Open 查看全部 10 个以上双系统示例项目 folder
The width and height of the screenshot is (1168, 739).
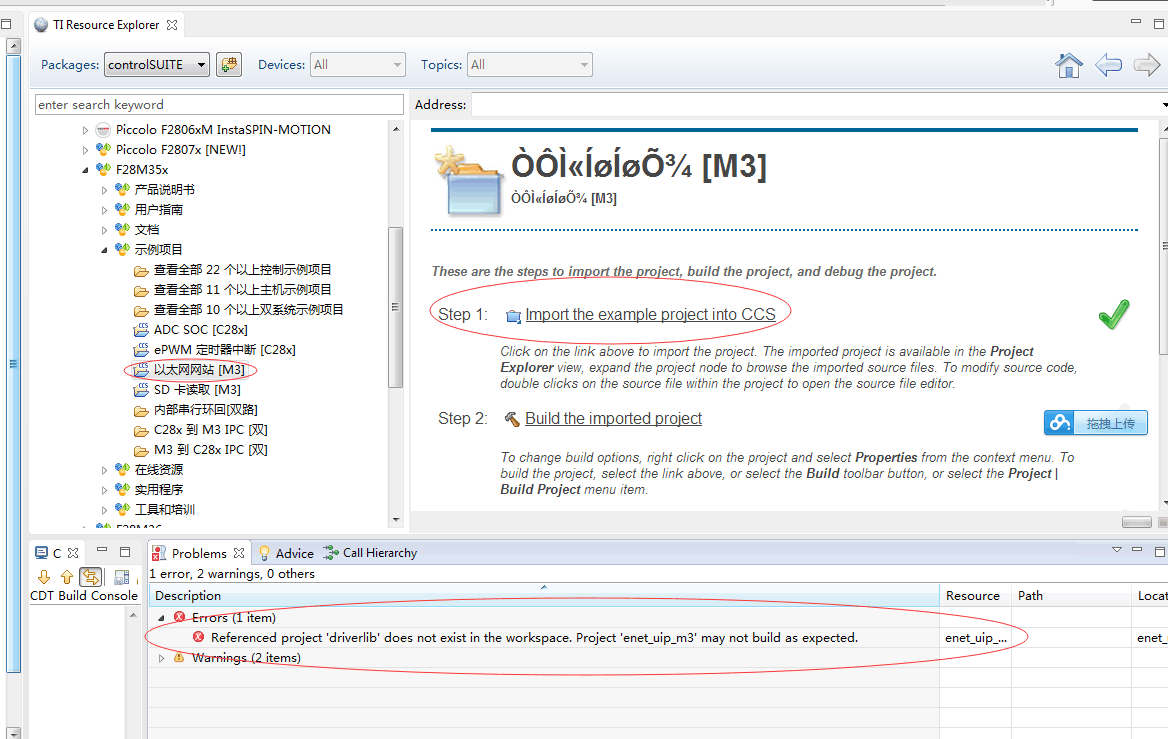point(248,310)
